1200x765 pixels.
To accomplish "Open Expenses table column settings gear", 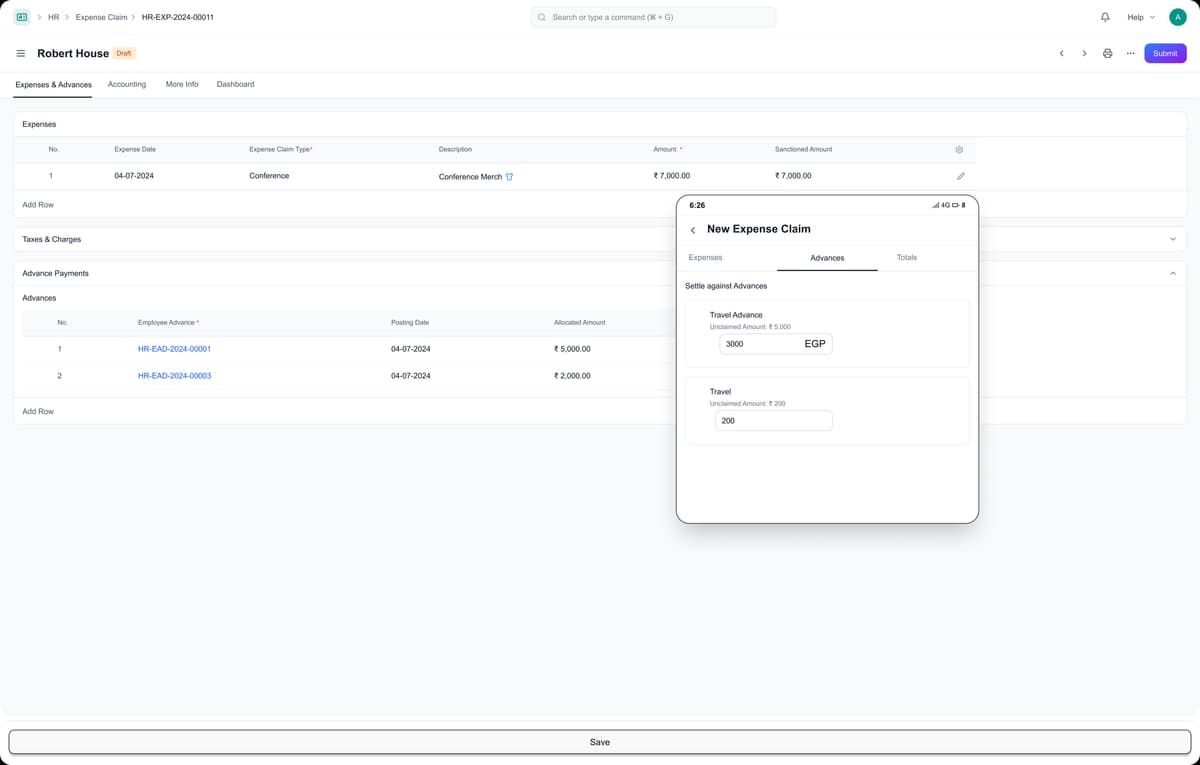I will coord(959,149).
